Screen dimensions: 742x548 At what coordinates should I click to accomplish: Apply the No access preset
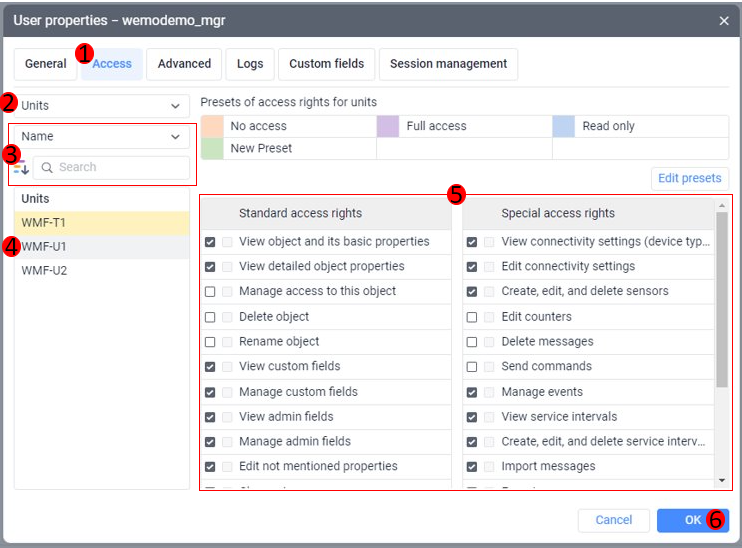pos(289,126)
